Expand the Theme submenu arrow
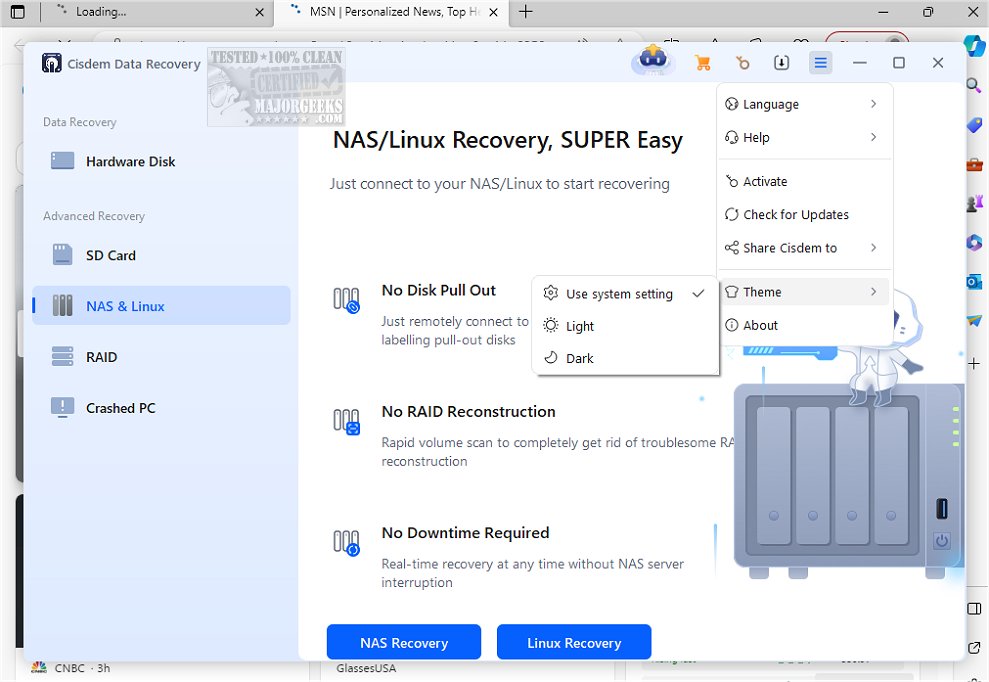The image size is (989, 682). pos(874,292)
